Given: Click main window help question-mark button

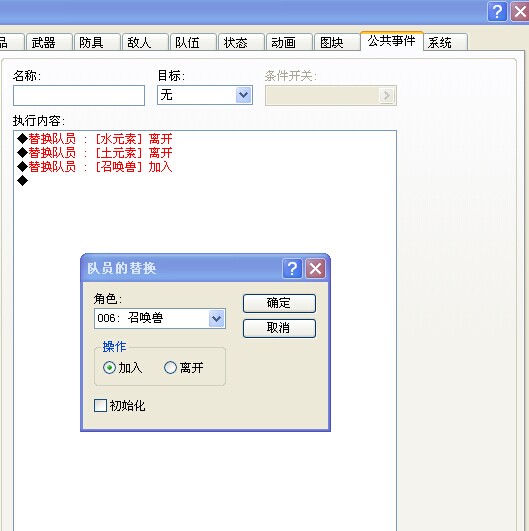Looking at the screenshot, I should pos(497,11).
